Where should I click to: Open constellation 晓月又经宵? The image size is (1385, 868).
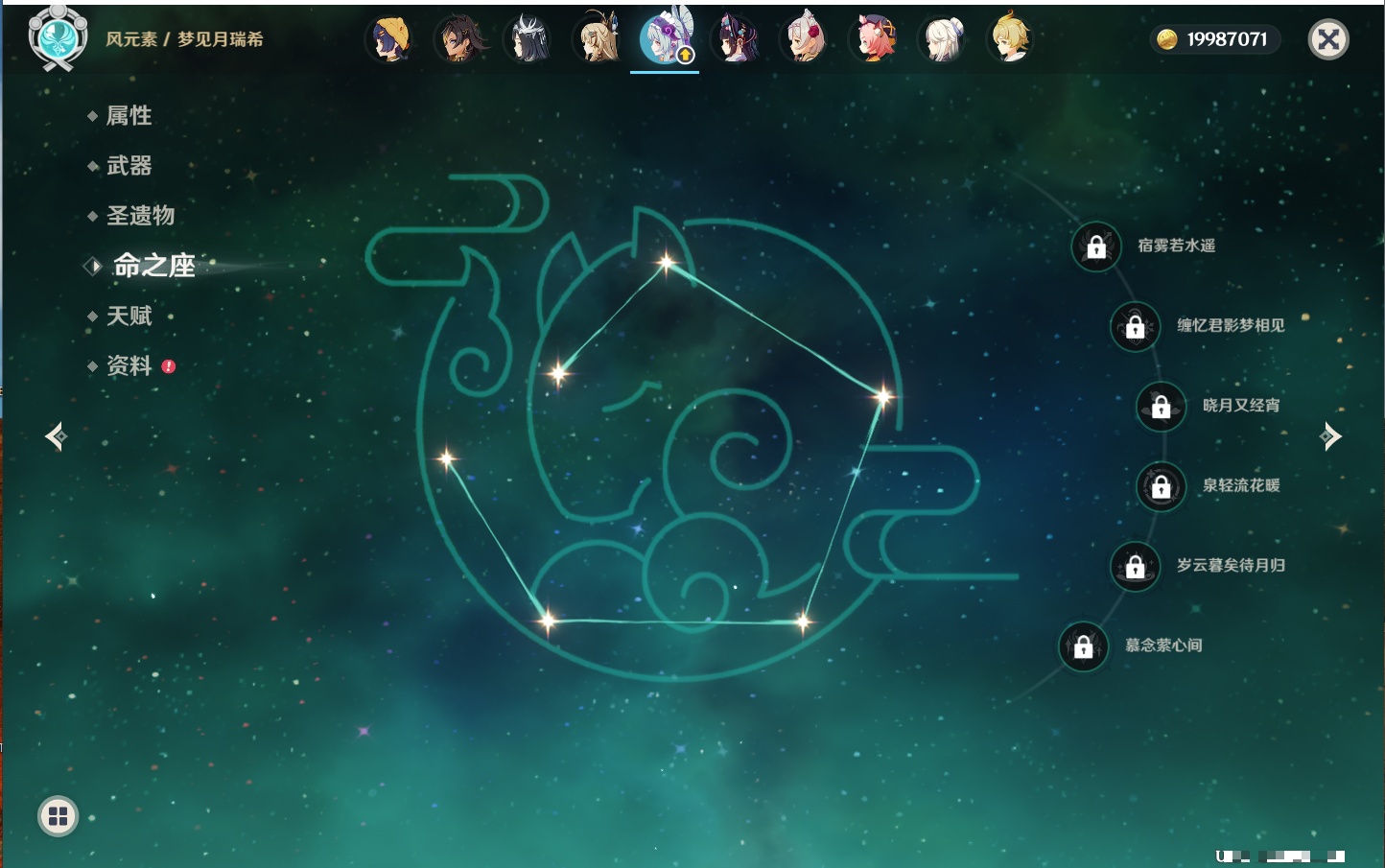pos(1241,405)
